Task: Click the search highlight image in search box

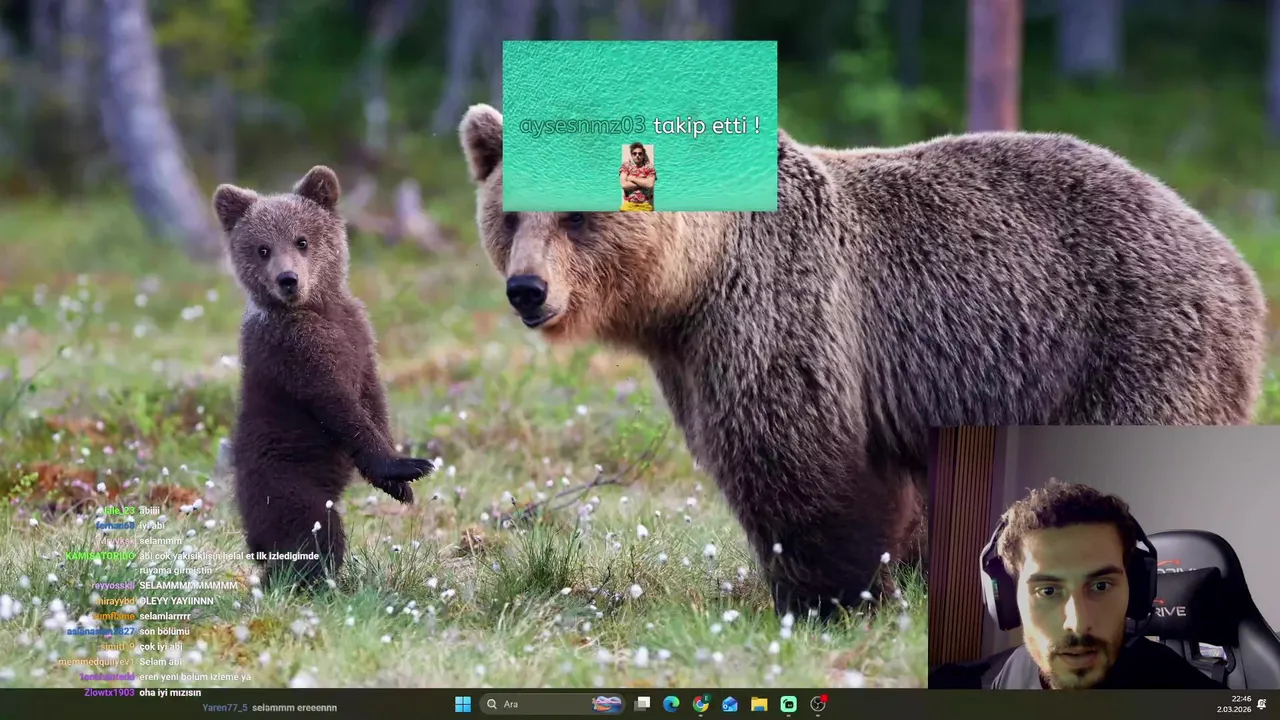Action: coord(606,704)
